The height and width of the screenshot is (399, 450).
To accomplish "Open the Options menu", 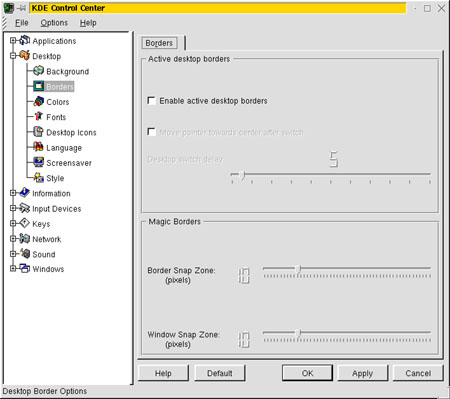I will point(54,23).
